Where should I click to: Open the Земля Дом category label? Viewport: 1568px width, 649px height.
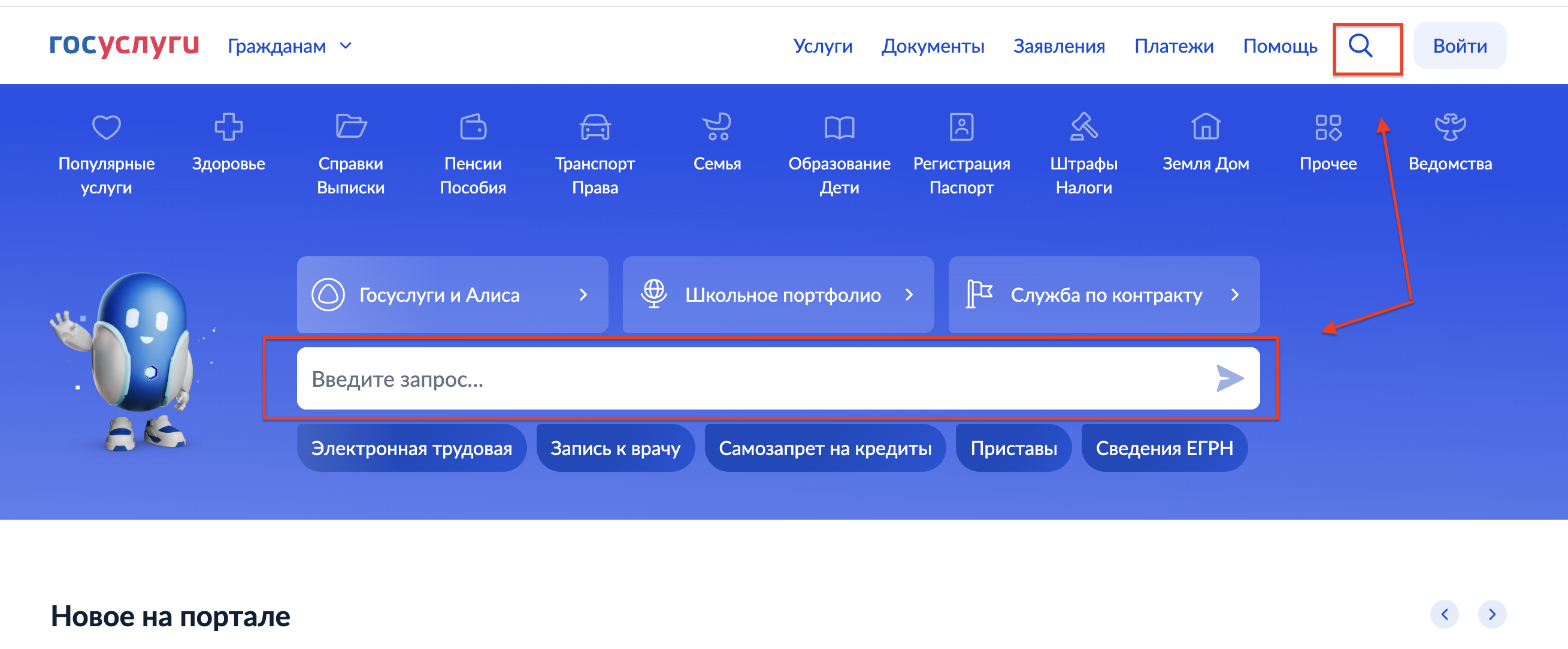(x=1206, y=163)
